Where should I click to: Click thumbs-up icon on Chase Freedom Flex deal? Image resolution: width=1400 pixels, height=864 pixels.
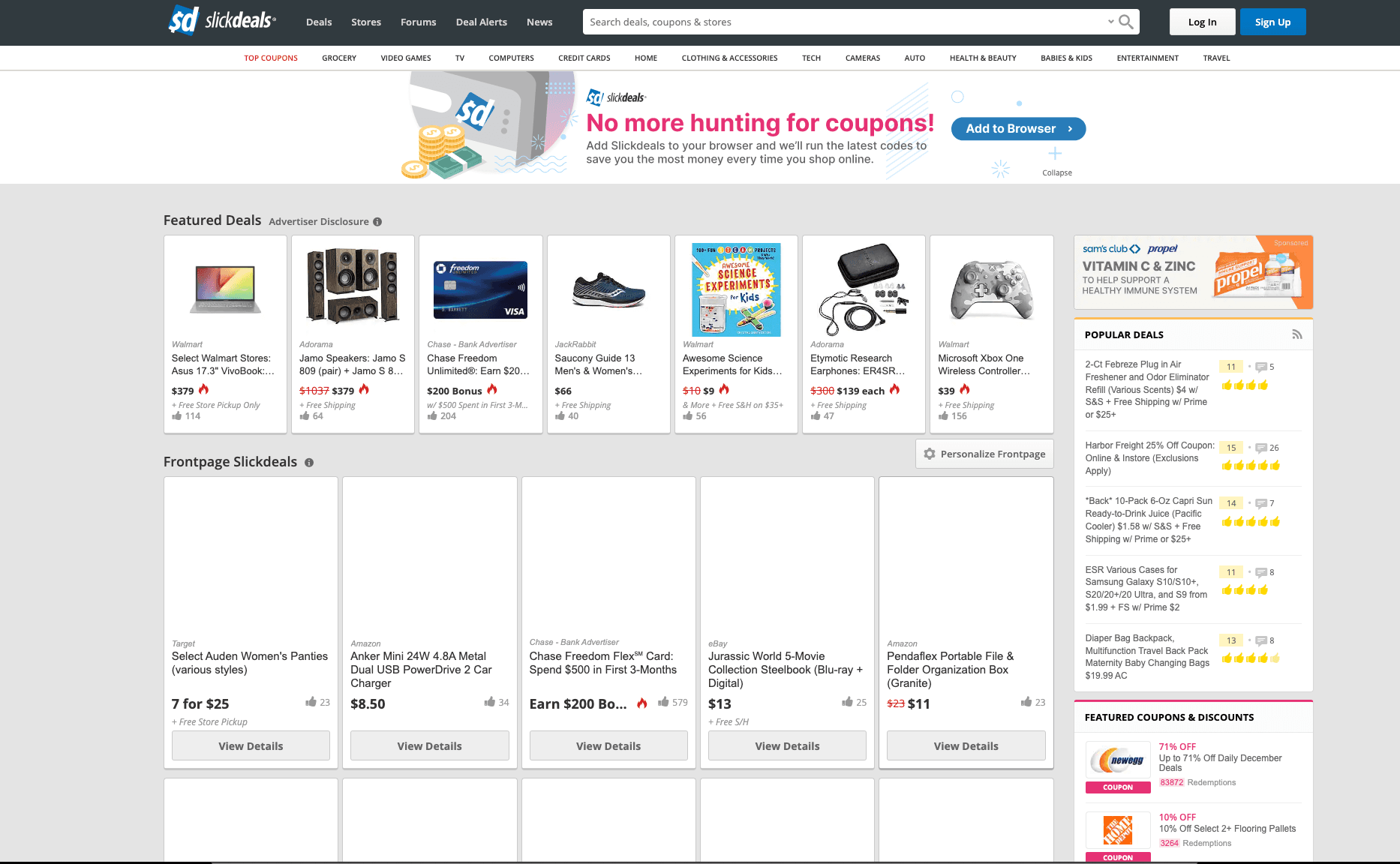click(x=663, y=702)
